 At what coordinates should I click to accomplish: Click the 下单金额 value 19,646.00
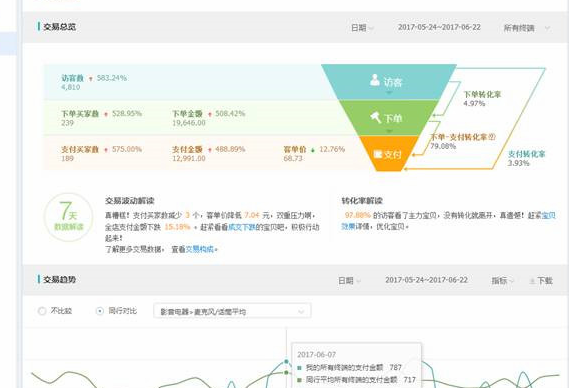(189, 123)
